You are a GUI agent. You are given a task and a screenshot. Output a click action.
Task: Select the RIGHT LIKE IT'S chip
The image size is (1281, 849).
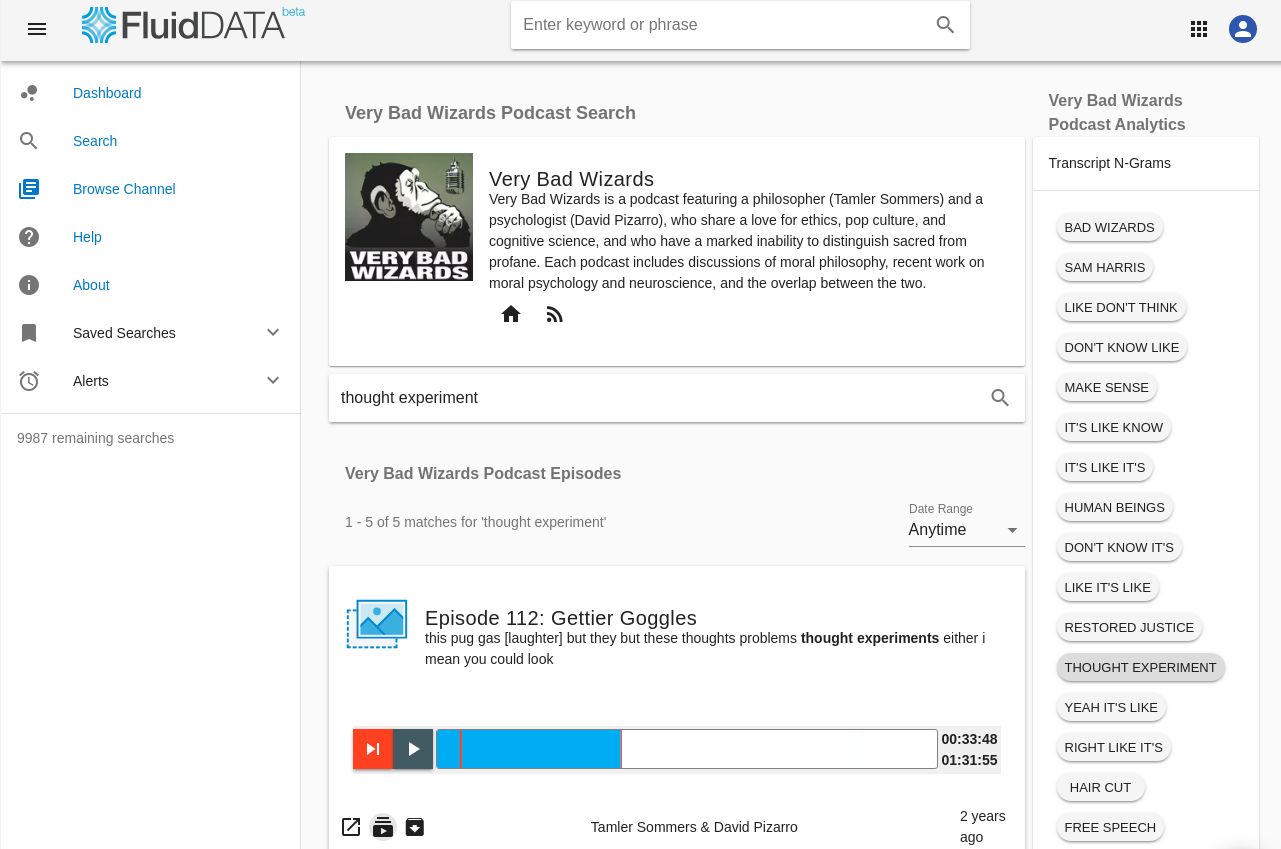1113,748
